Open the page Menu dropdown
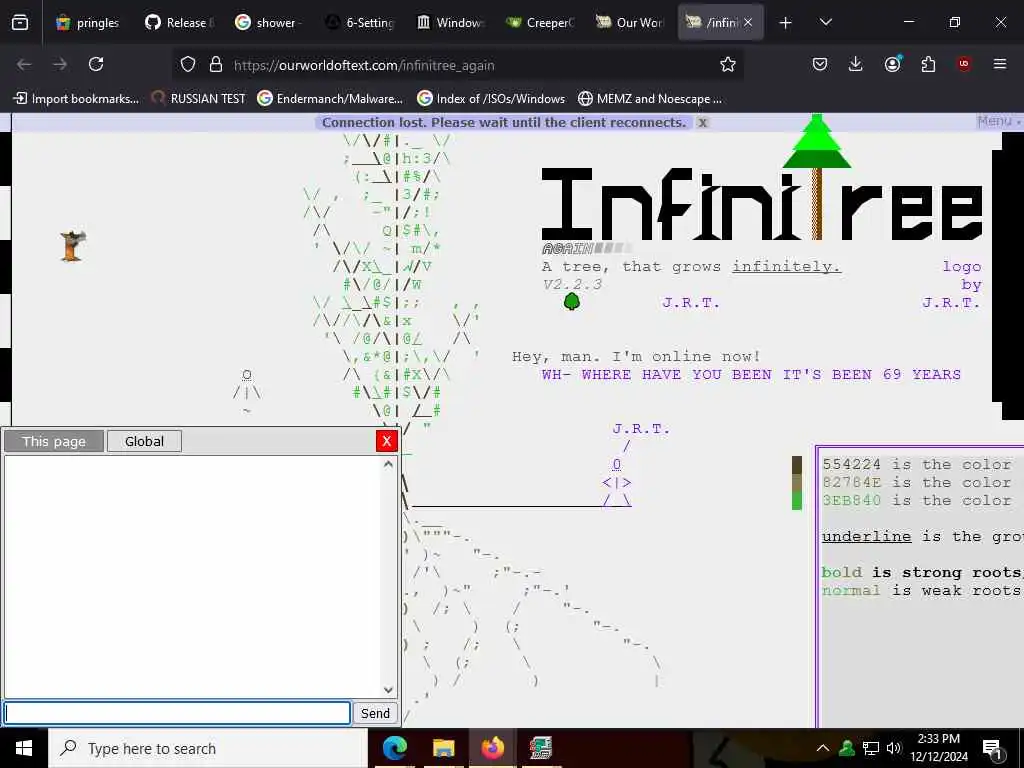Screen dimensions: 1024x768 [998, 121]
